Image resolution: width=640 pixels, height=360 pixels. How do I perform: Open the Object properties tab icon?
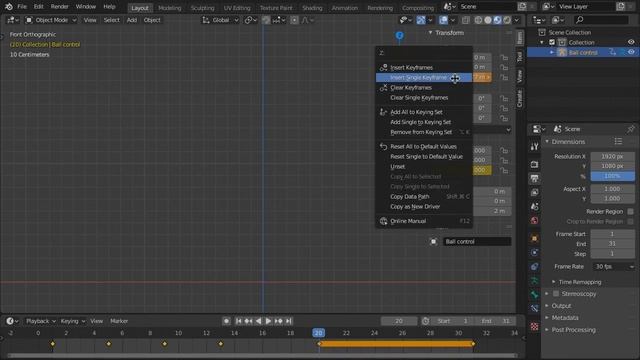point(534,238)
